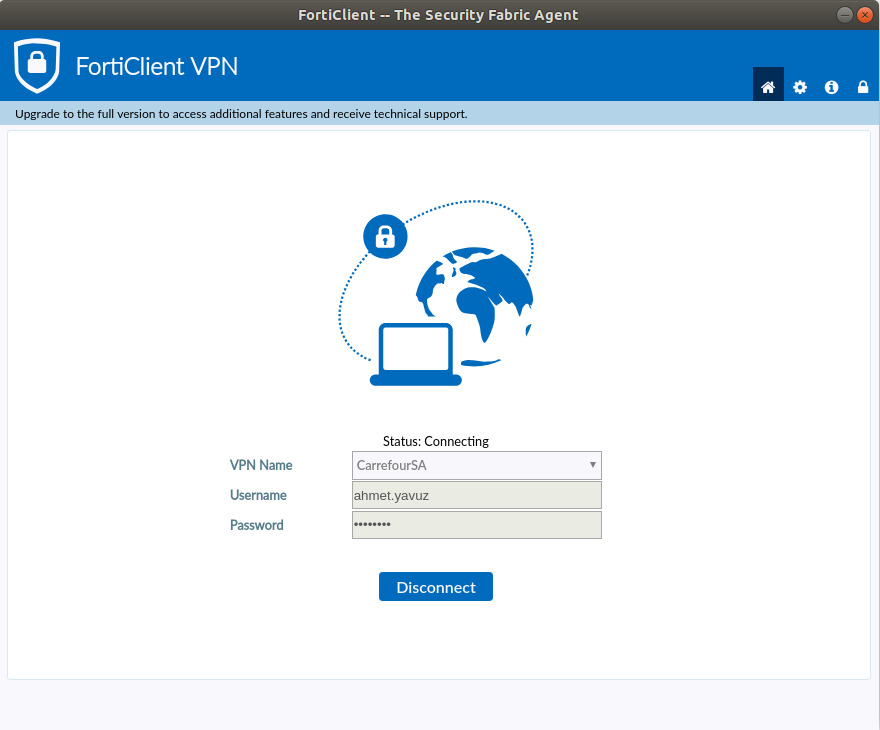This screenshot has height=730, width=880.
Task: Click the Disconnect button
Action: point(436,587)
